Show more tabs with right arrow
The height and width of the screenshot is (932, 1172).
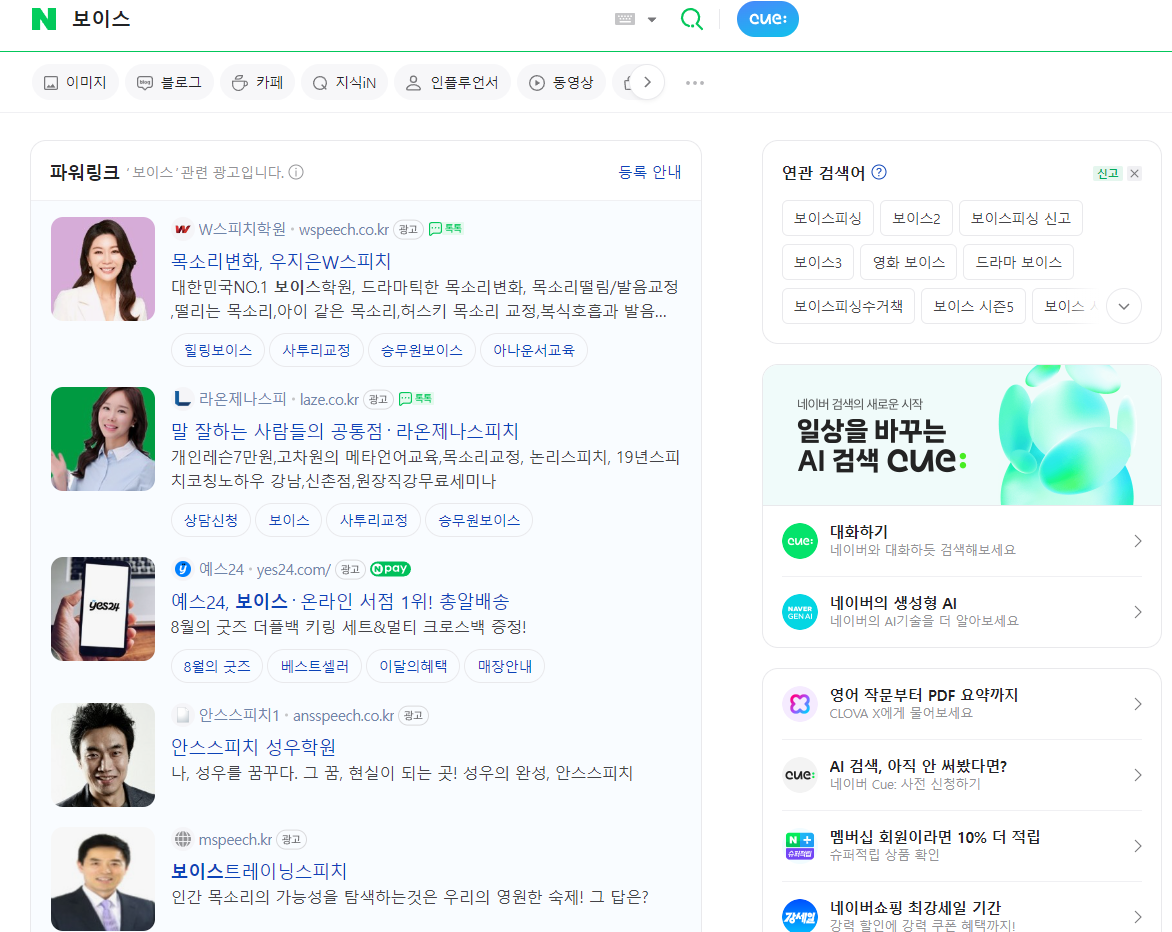tap(647, 82)
